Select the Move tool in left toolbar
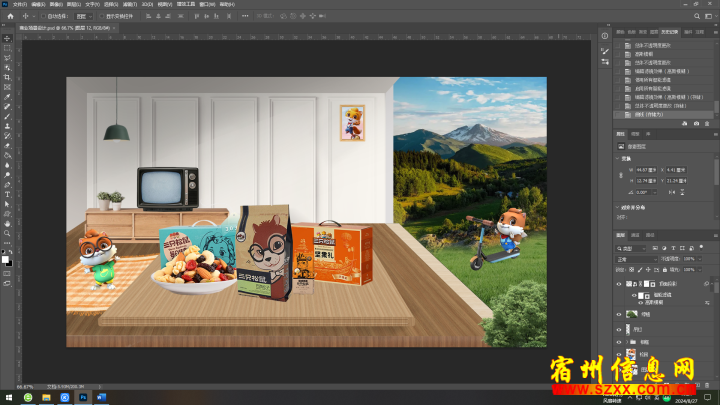This screenshot has height=405, width=720. 7,38
